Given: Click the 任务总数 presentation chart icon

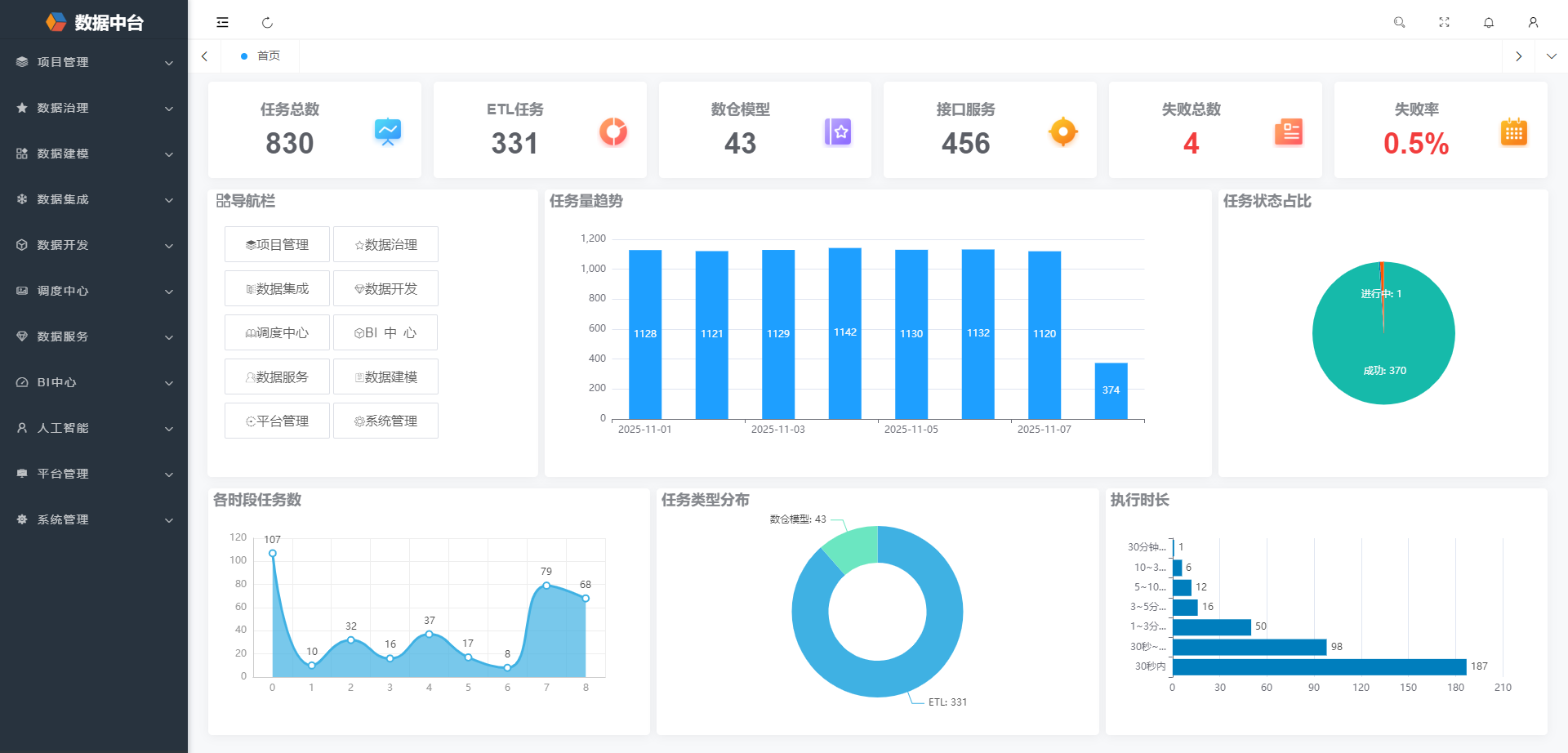Looking at the screenshot, I should 388,131.
